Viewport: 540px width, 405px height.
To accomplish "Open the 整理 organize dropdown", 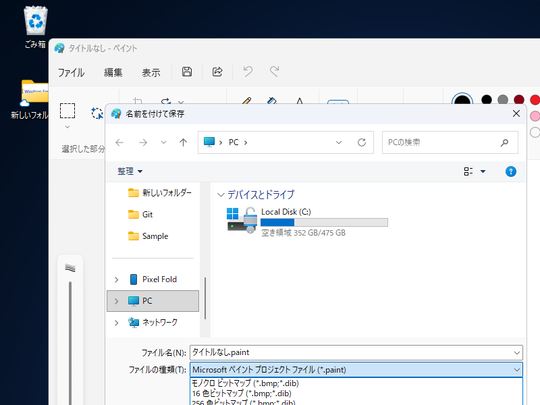I will click(x=130, y=171).
